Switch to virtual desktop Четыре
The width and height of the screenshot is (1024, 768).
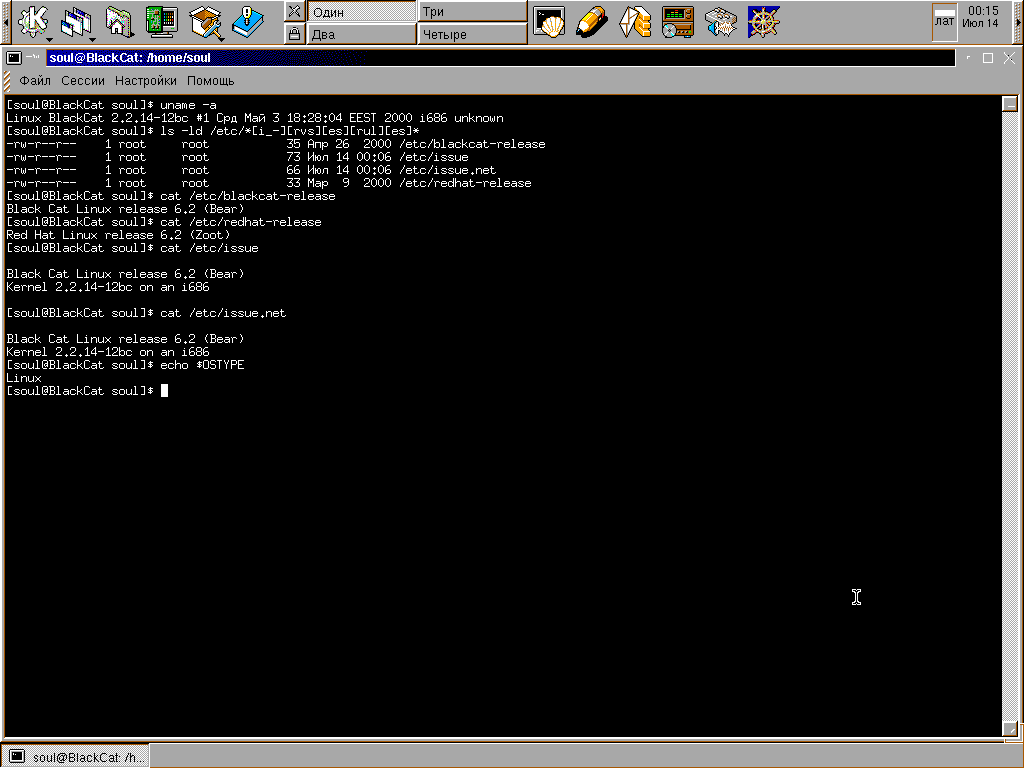pyautogui.click(x=472, y=34)
